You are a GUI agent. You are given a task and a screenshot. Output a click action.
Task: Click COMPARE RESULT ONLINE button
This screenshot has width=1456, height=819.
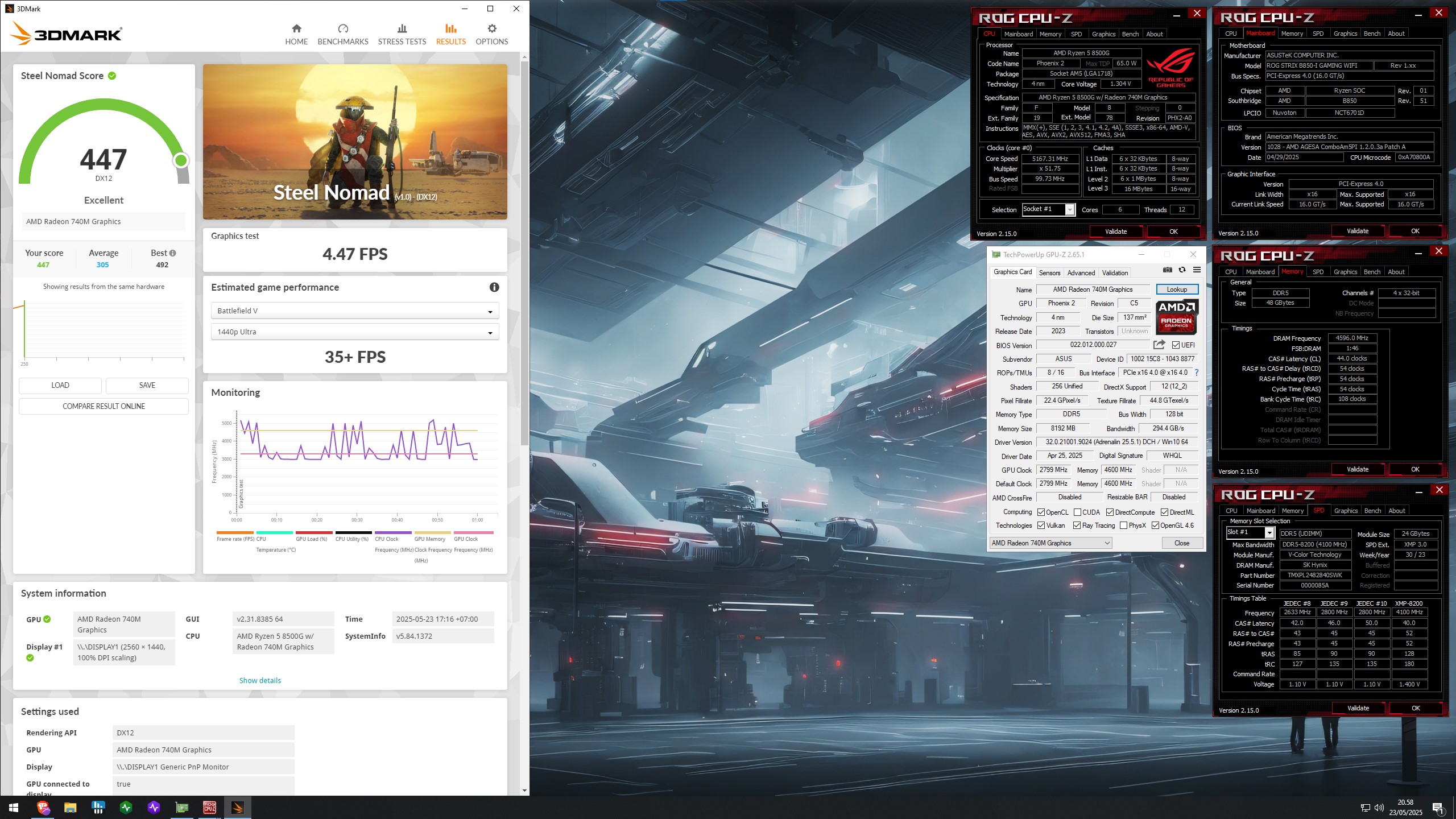pos(104,407)
